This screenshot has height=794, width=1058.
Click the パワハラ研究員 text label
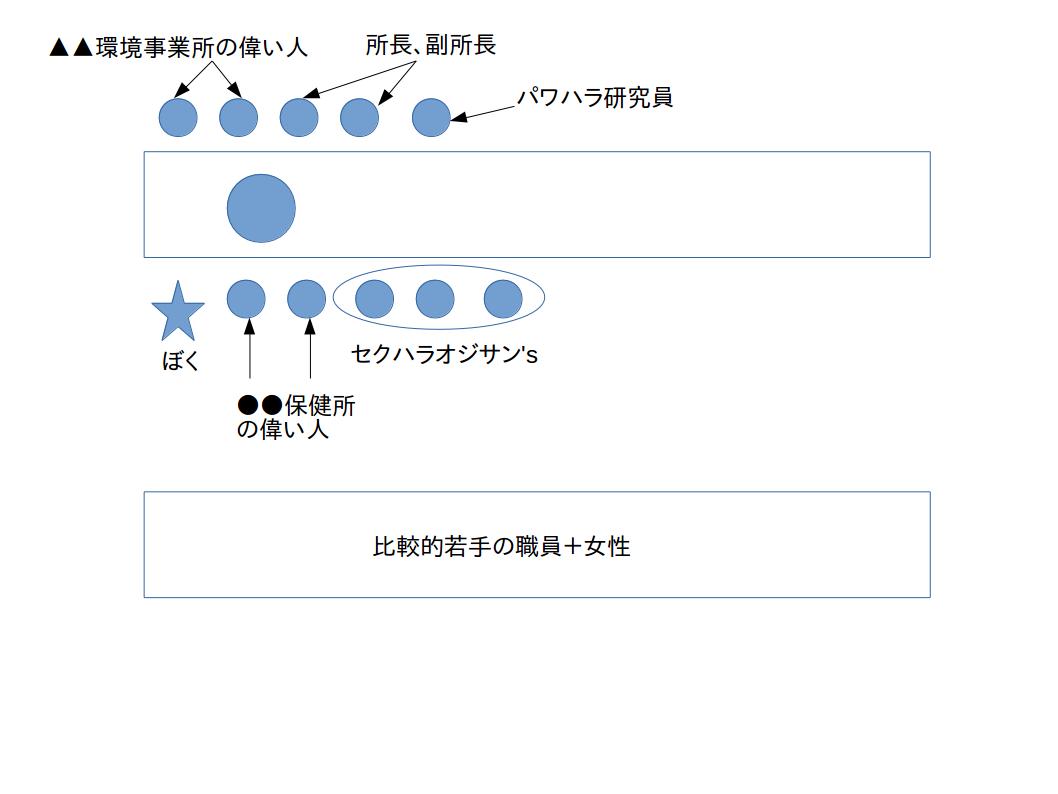(x=594, y=98)
